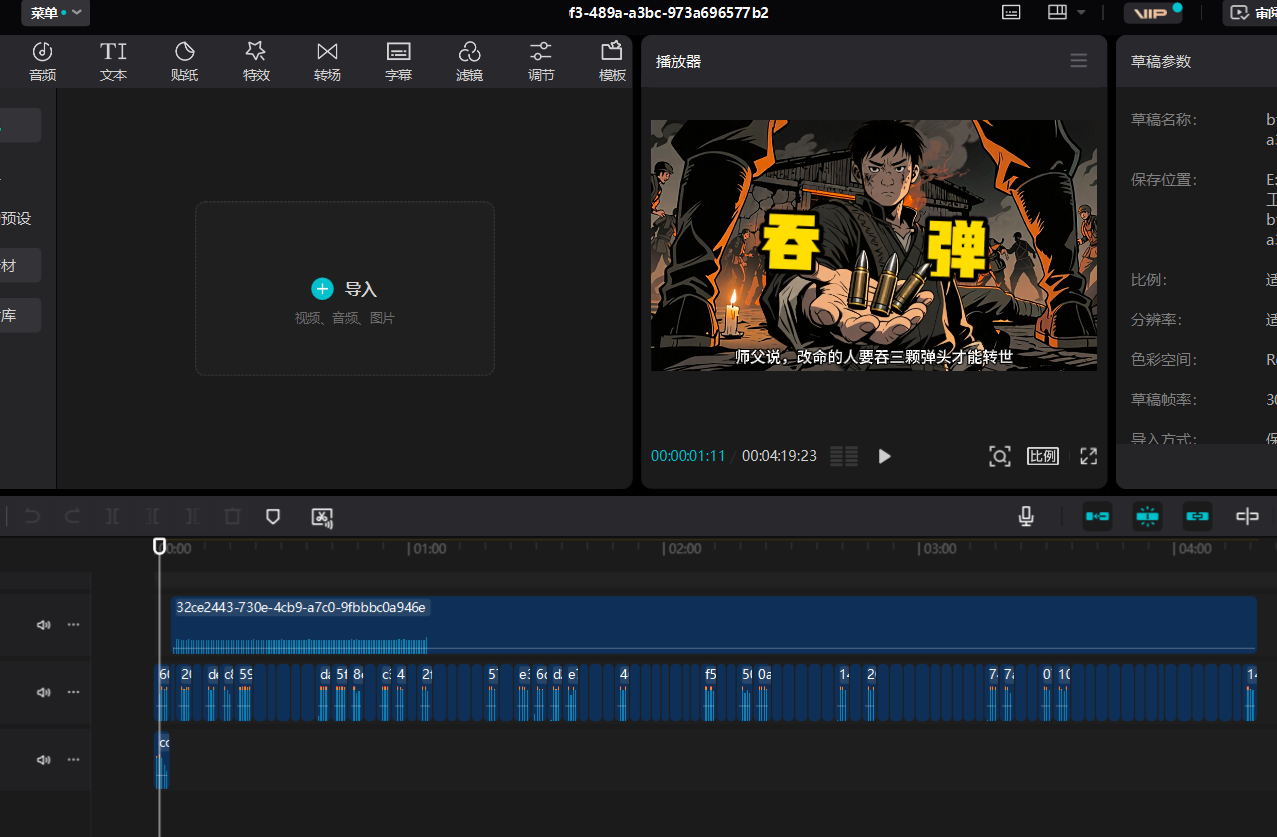Expand the layout dropdown arrow
1277x837 pixels.
pos(1081,12)
